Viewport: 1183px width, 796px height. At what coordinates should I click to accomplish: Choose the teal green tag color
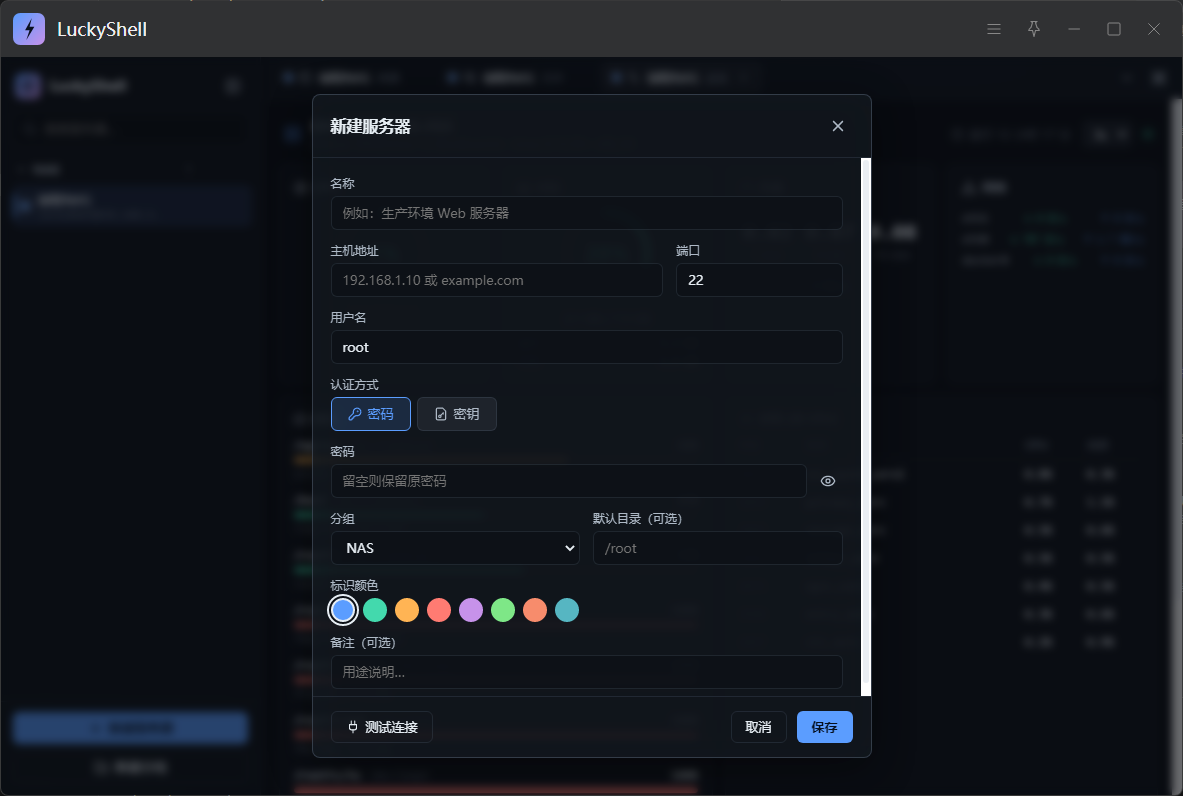tap(375, 610)
